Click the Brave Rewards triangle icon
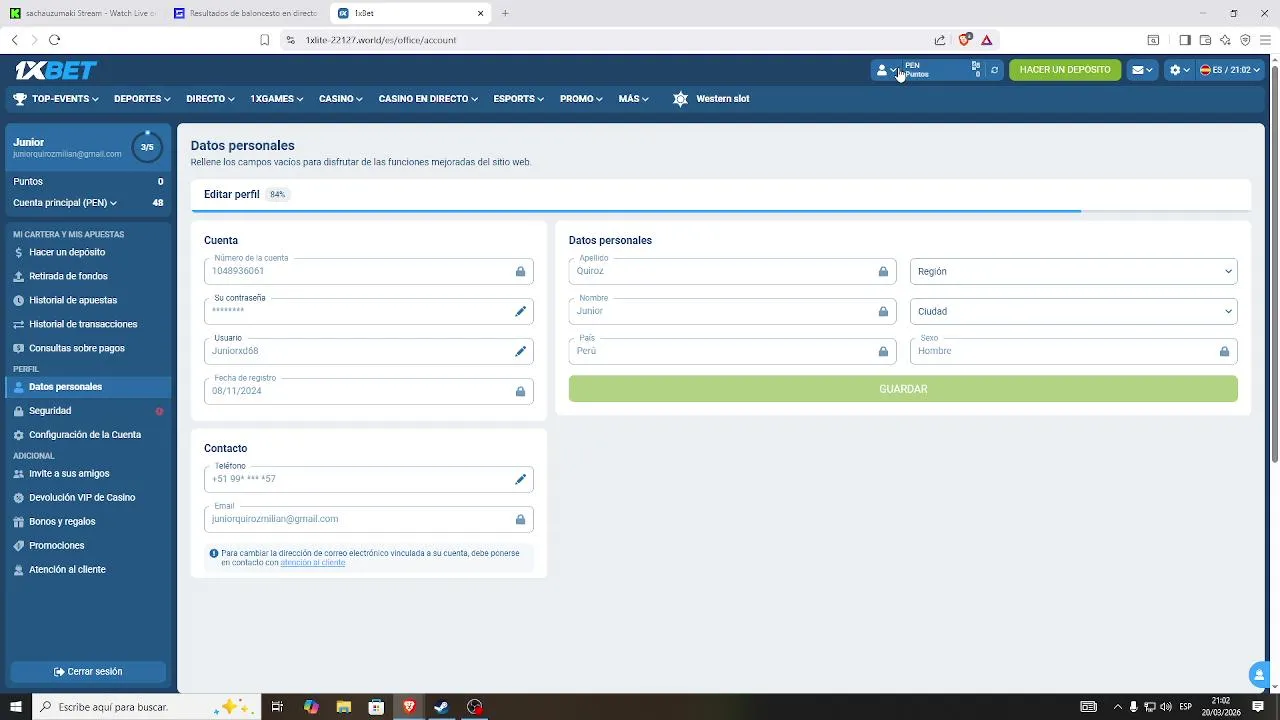The image size is (1280, 720). click(x=986, y=40)
